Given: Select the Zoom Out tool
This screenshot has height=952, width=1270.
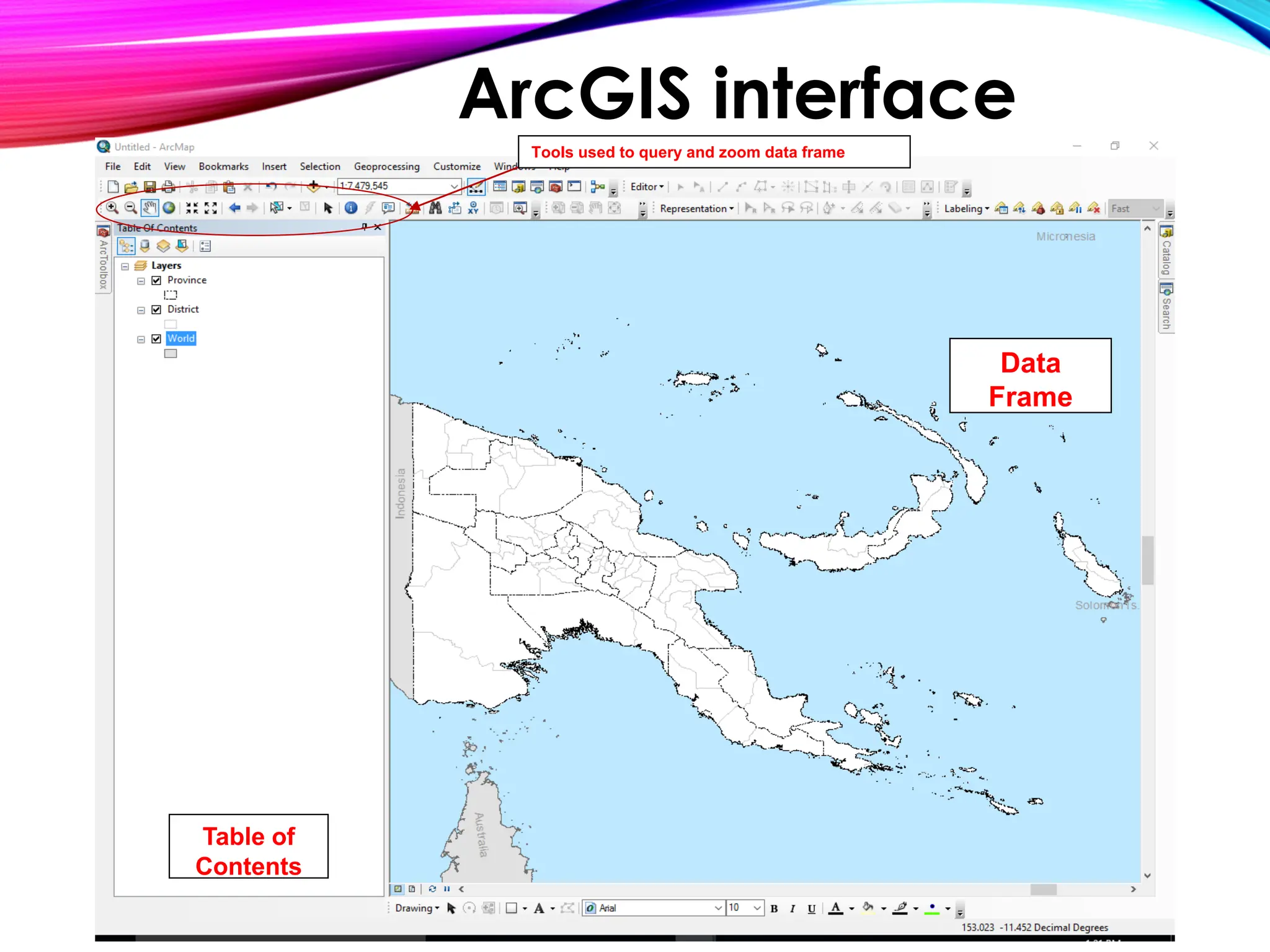Looking at the screenshot, I should pos(131,208).
